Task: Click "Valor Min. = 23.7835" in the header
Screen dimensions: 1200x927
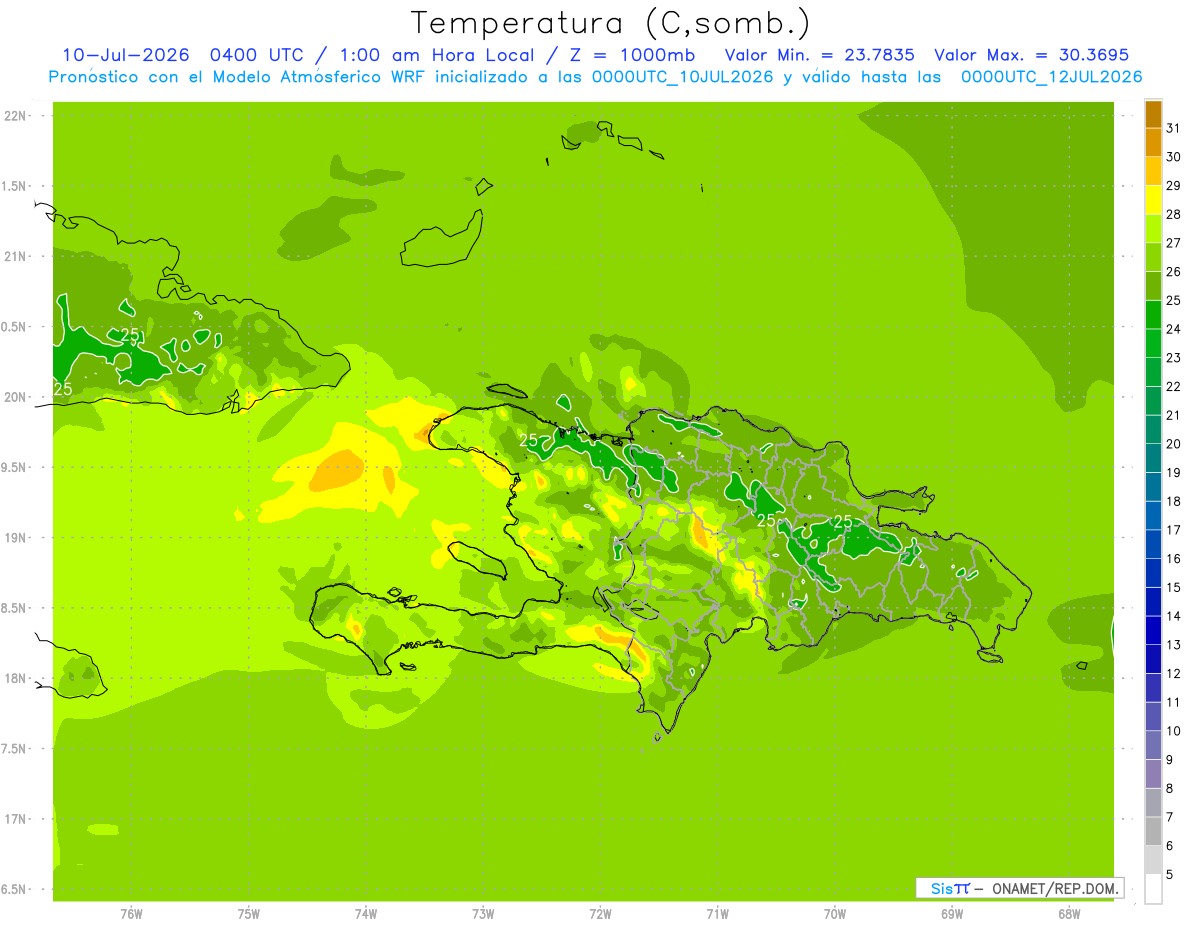Action: [x=819, y=55]
